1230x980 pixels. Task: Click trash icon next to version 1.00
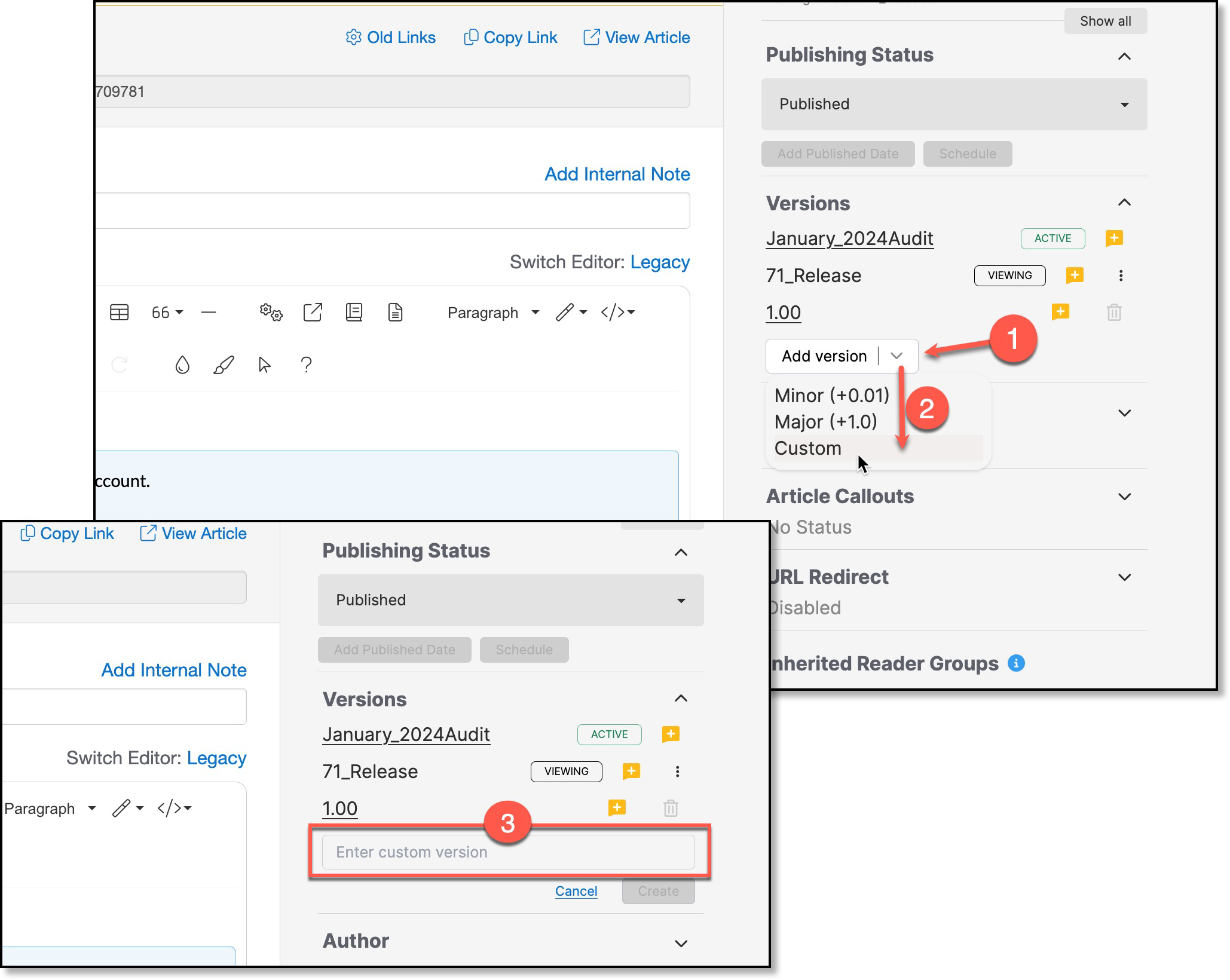coord(1113,313)
